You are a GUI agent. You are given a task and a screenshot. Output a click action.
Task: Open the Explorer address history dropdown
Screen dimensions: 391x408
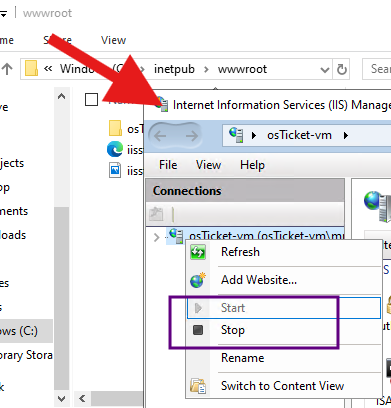click(324, 70)
